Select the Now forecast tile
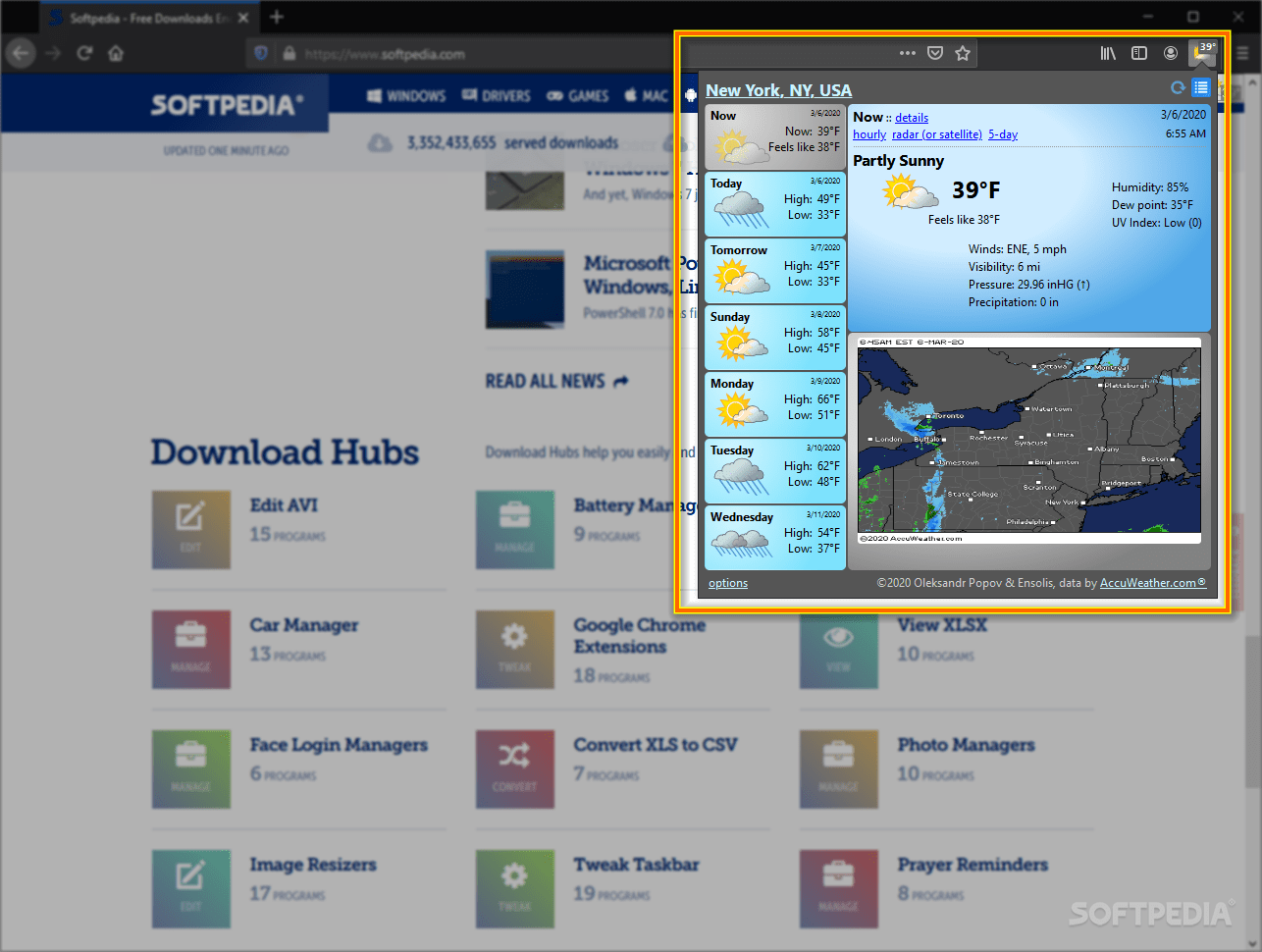This screenshot has height=952, width=1262. tap(775, 137)
